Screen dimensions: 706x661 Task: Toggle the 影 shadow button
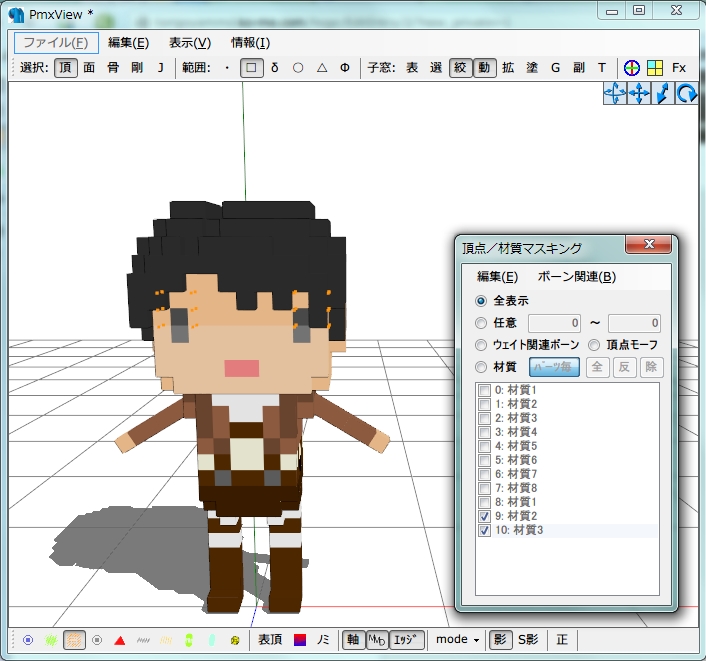500,640
